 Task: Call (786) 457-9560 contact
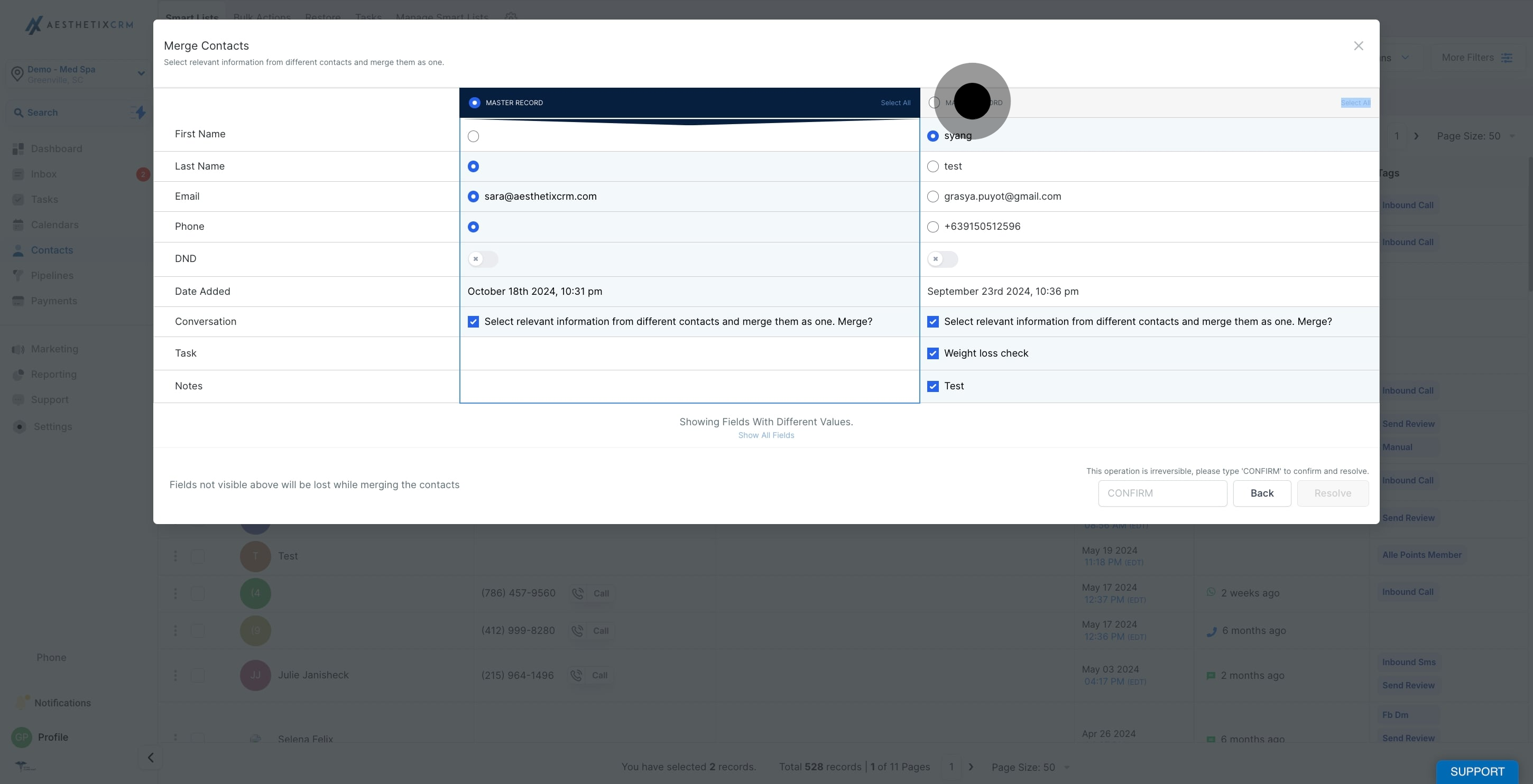click(x=592, y=594)
